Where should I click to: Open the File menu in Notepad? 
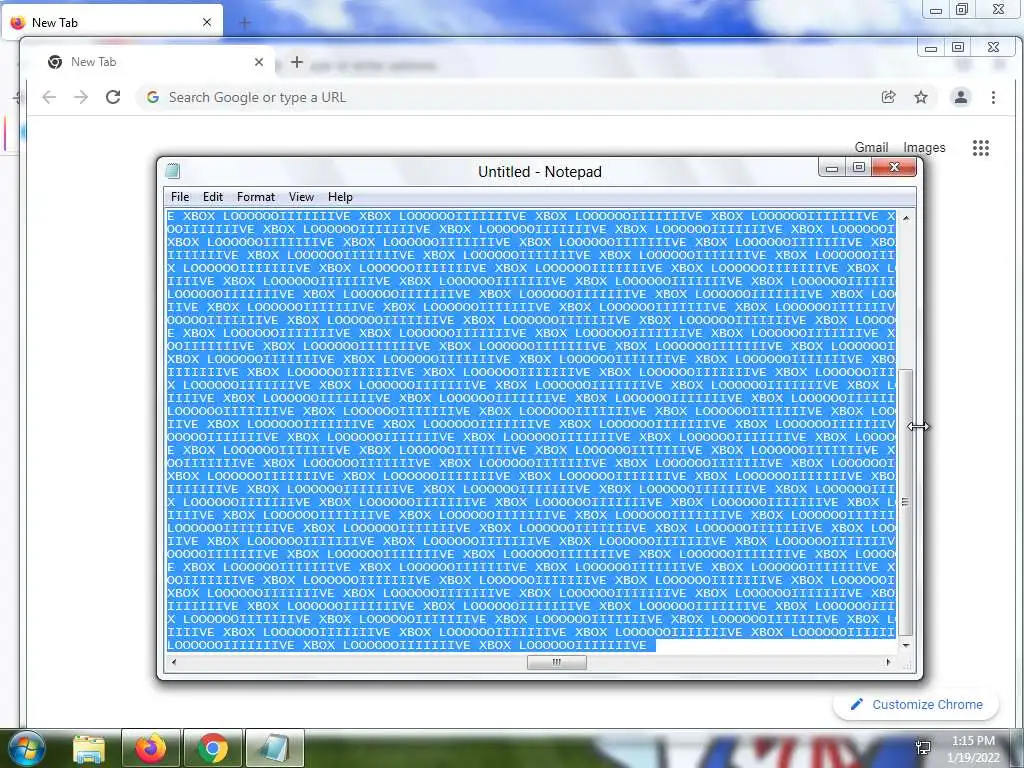tap(180, 197)
